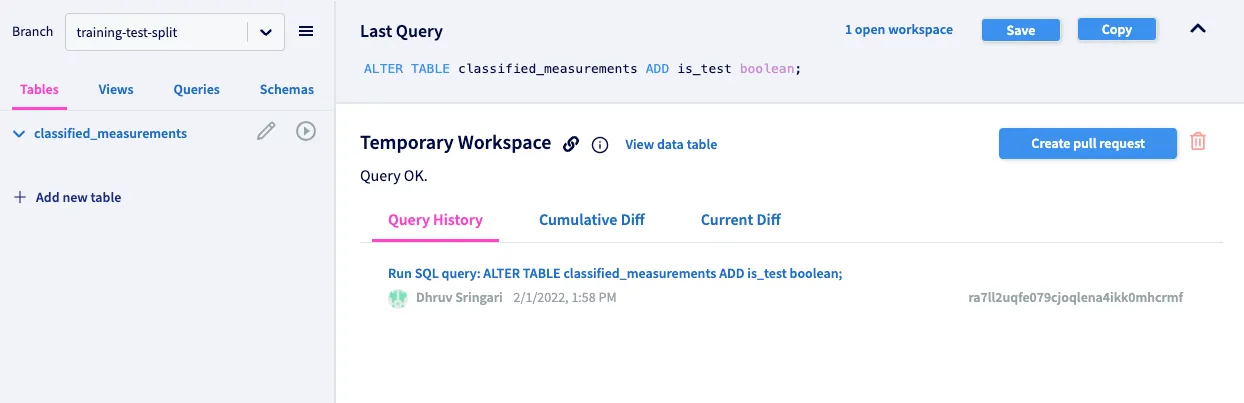Switch to Current Diff tab
Viewport: 1244px width, 403px height.
point(741,220)
